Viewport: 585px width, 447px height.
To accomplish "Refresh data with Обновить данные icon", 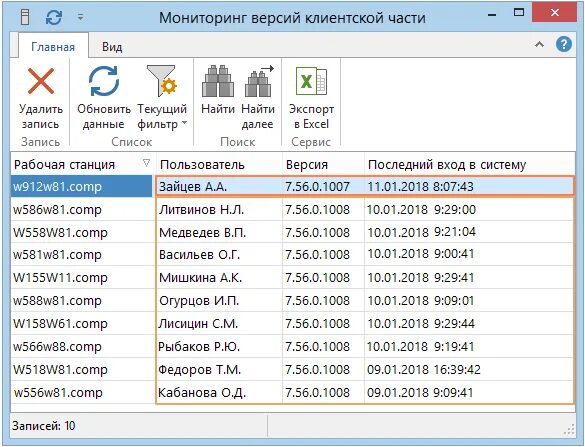I will [103, 81].
